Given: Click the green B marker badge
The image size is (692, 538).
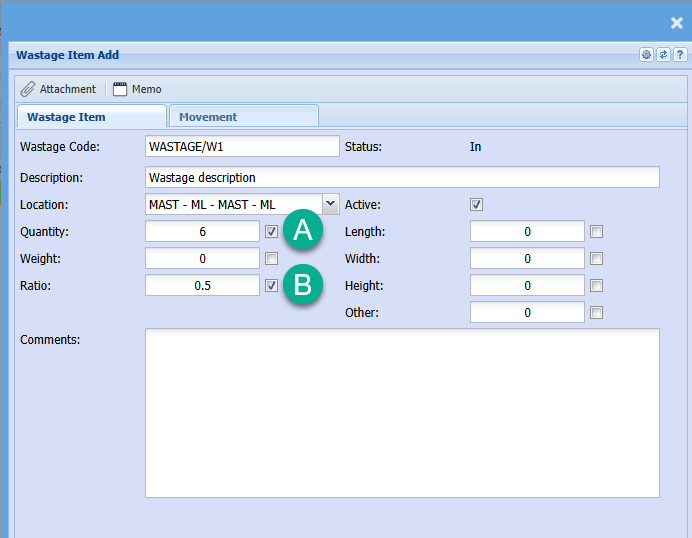Looking at the screenshot, I should pos(303,284).
